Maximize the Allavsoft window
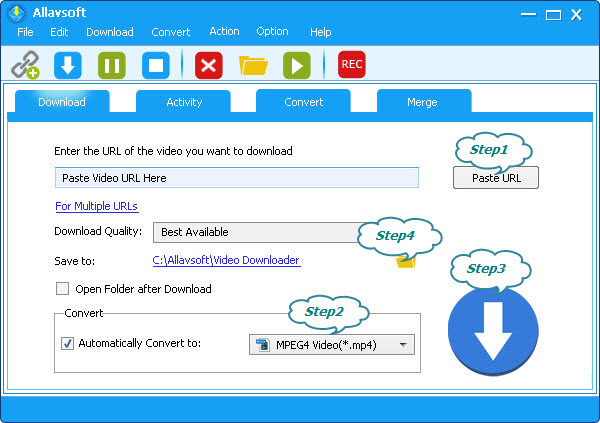 pyautogui.click(x=553, y=15)
